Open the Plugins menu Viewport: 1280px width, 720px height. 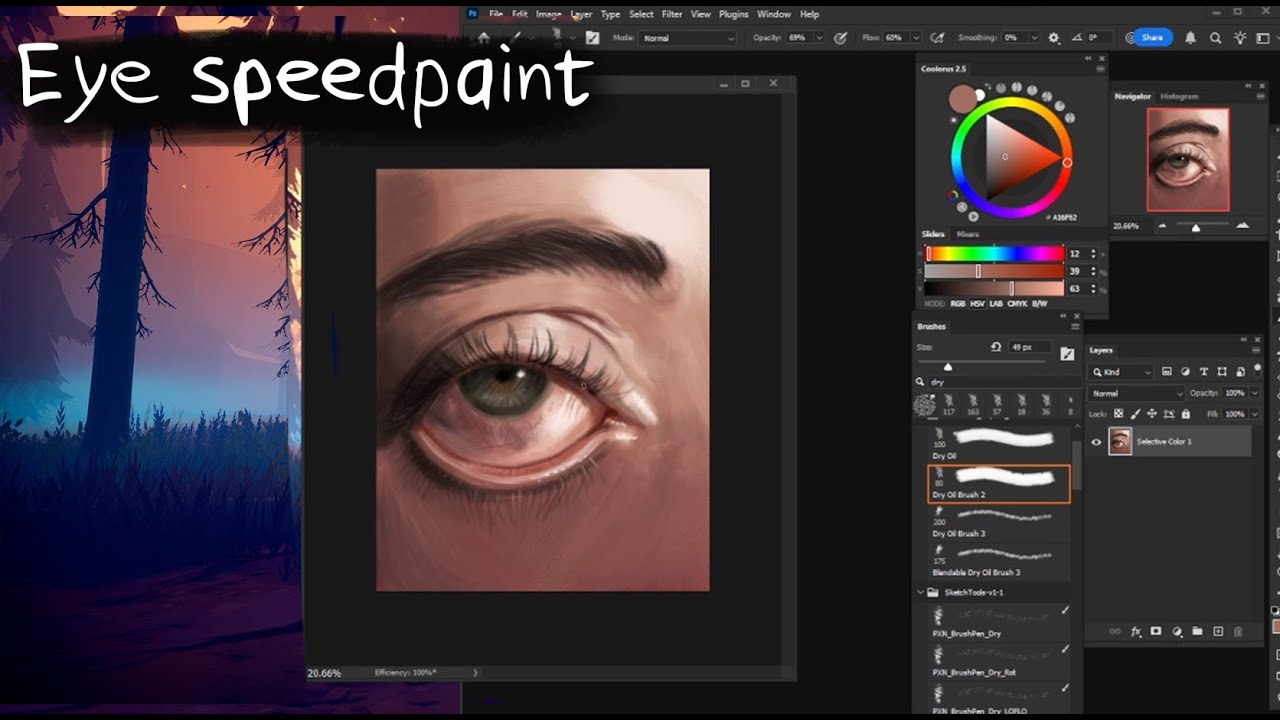point(733,14)
